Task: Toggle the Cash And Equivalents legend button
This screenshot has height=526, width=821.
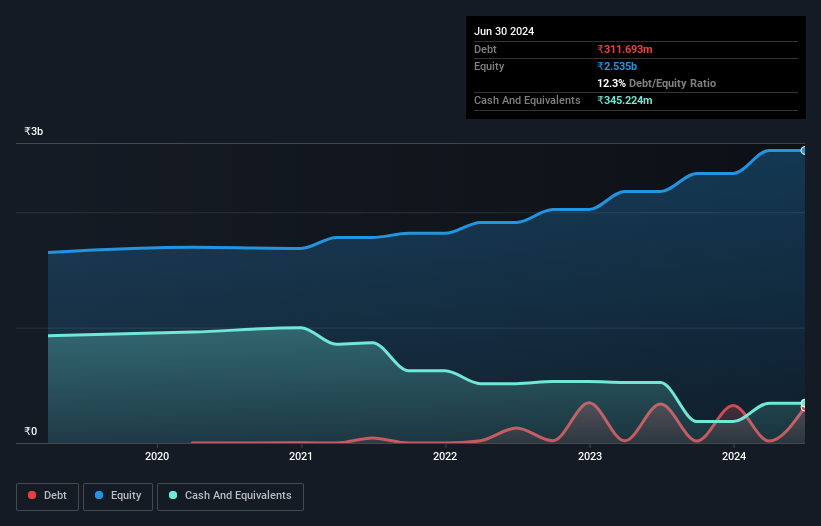Action: [x=230, y=496]
